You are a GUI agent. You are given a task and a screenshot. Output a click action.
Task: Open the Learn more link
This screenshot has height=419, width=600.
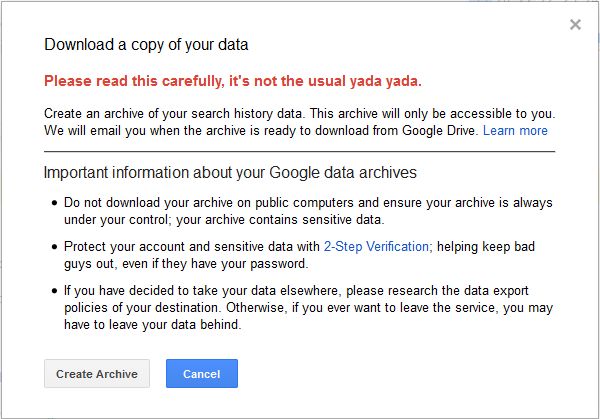515,131
